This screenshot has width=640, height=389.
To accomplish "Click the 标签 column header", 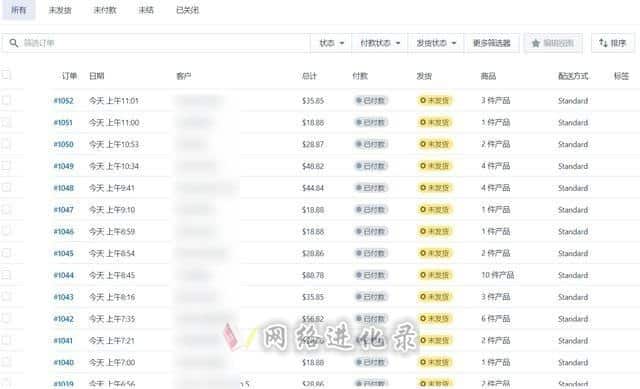I will [x=621, y=76].
